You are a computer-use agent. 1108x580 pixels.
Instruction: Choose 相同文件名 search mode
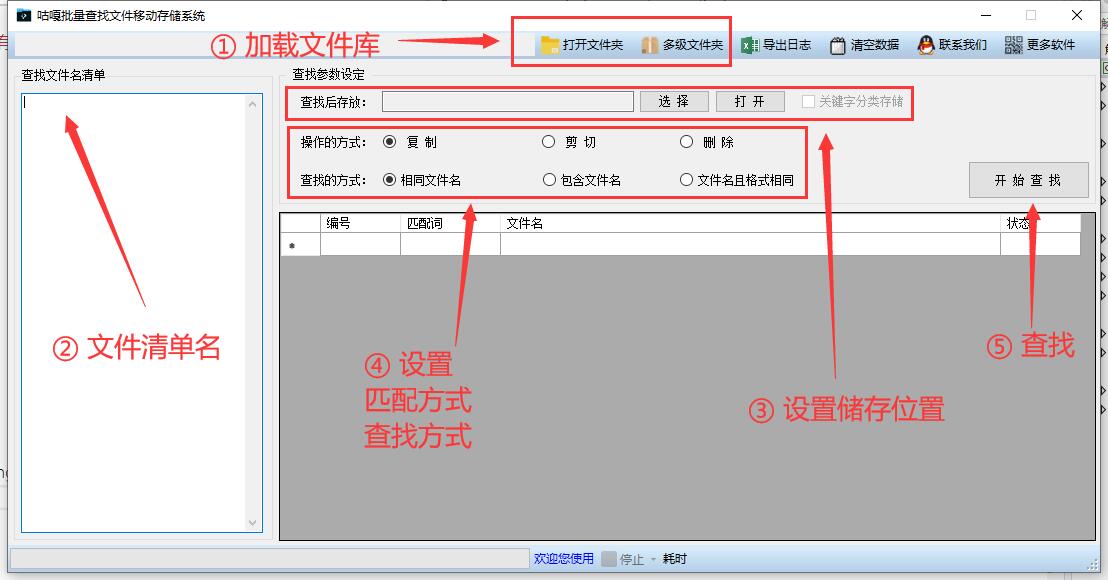pyautogui.click(x=389, y=180)
